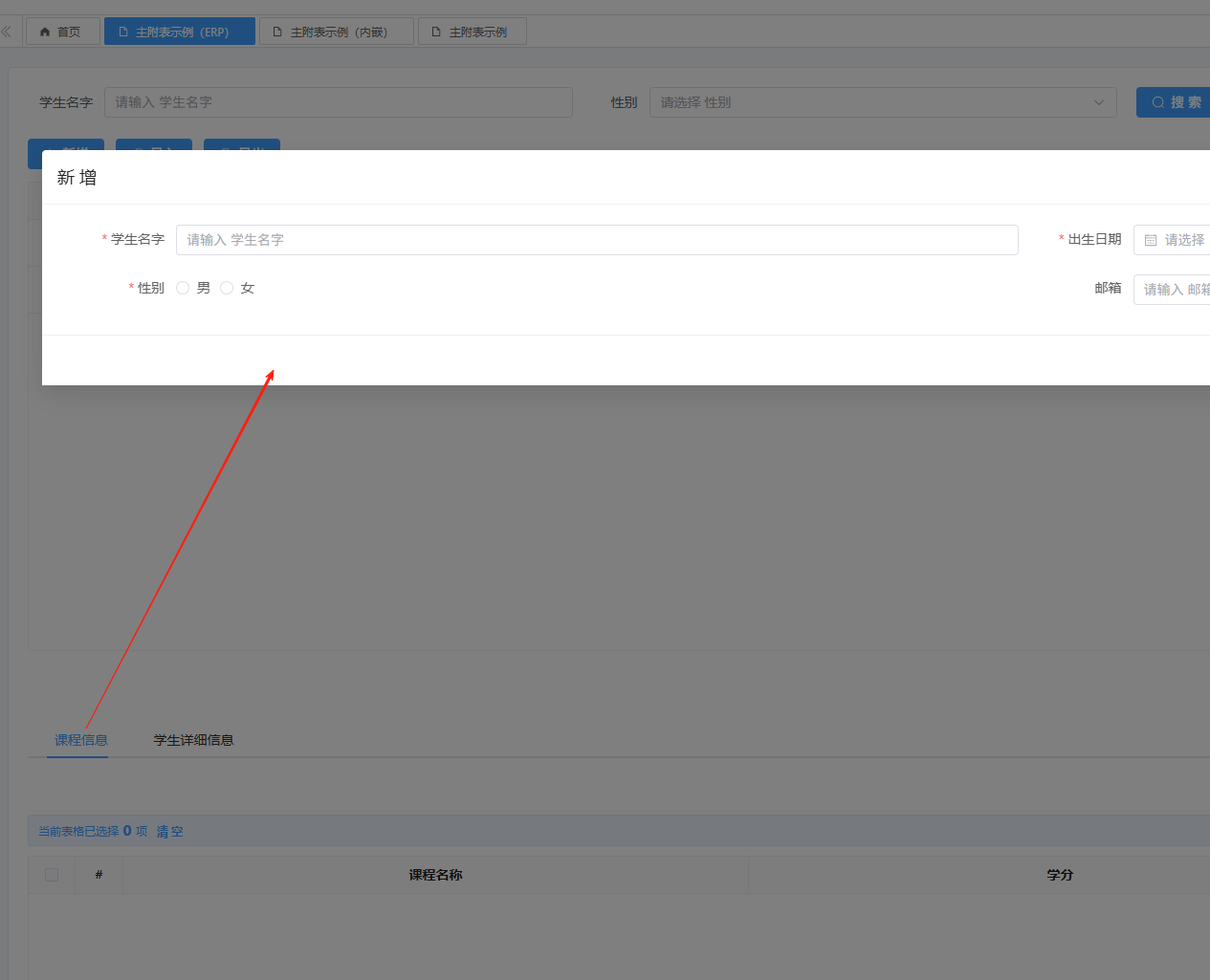Select the 女 radio button

227,288
